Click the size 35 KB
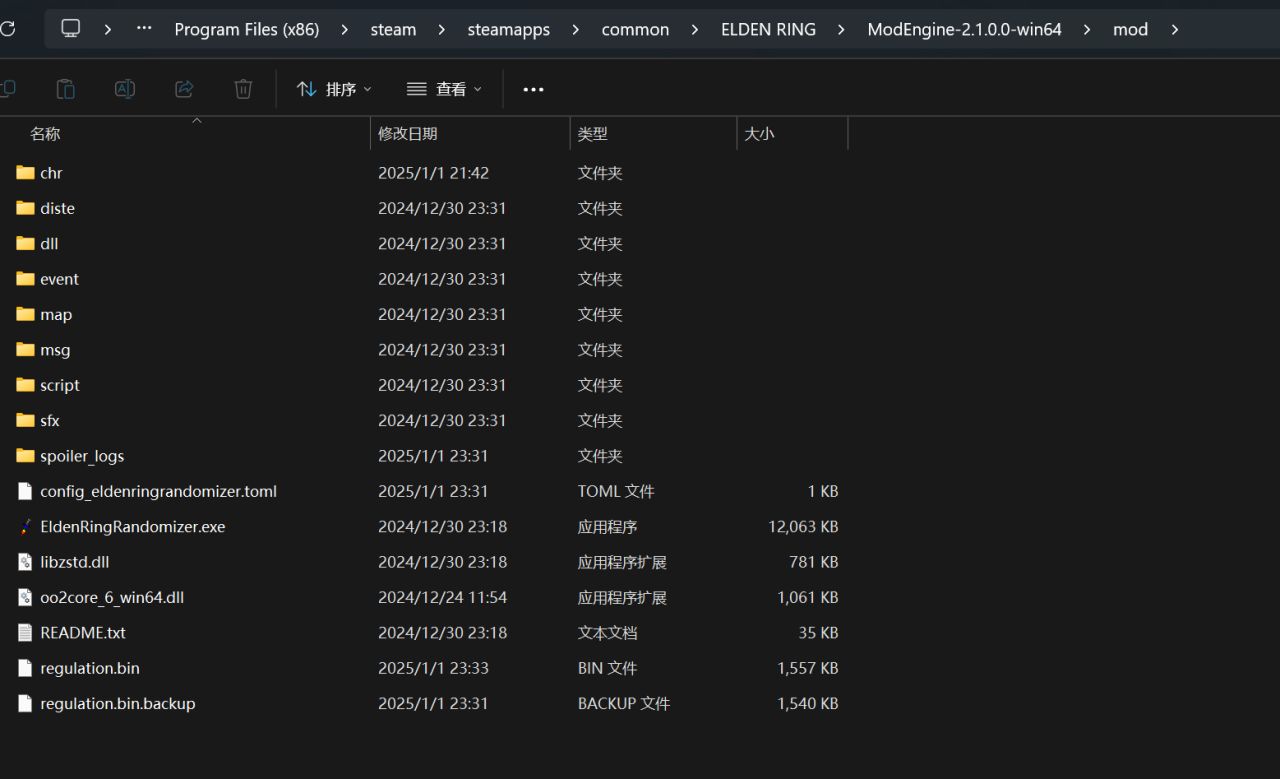The height and width of the screenshot is (779, 1280). (x=818, y=633)
